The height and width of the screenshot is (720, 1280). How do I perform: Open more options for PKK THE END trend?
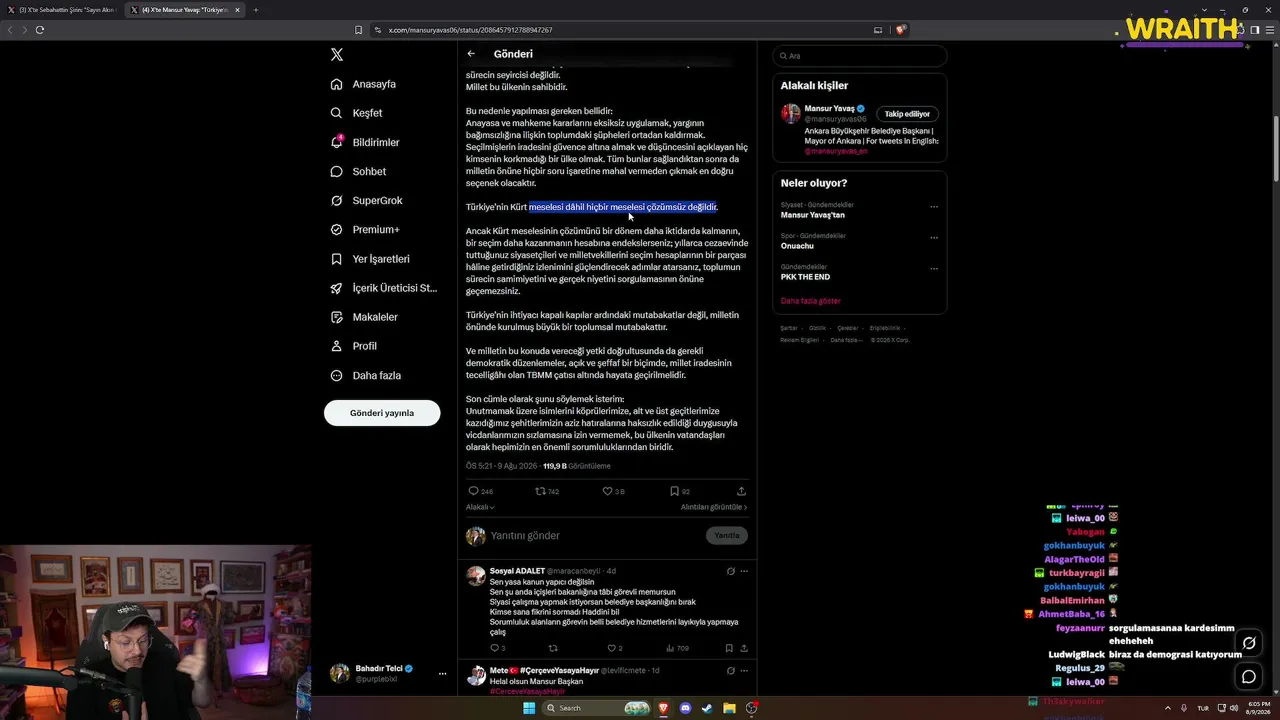point(934,268)
